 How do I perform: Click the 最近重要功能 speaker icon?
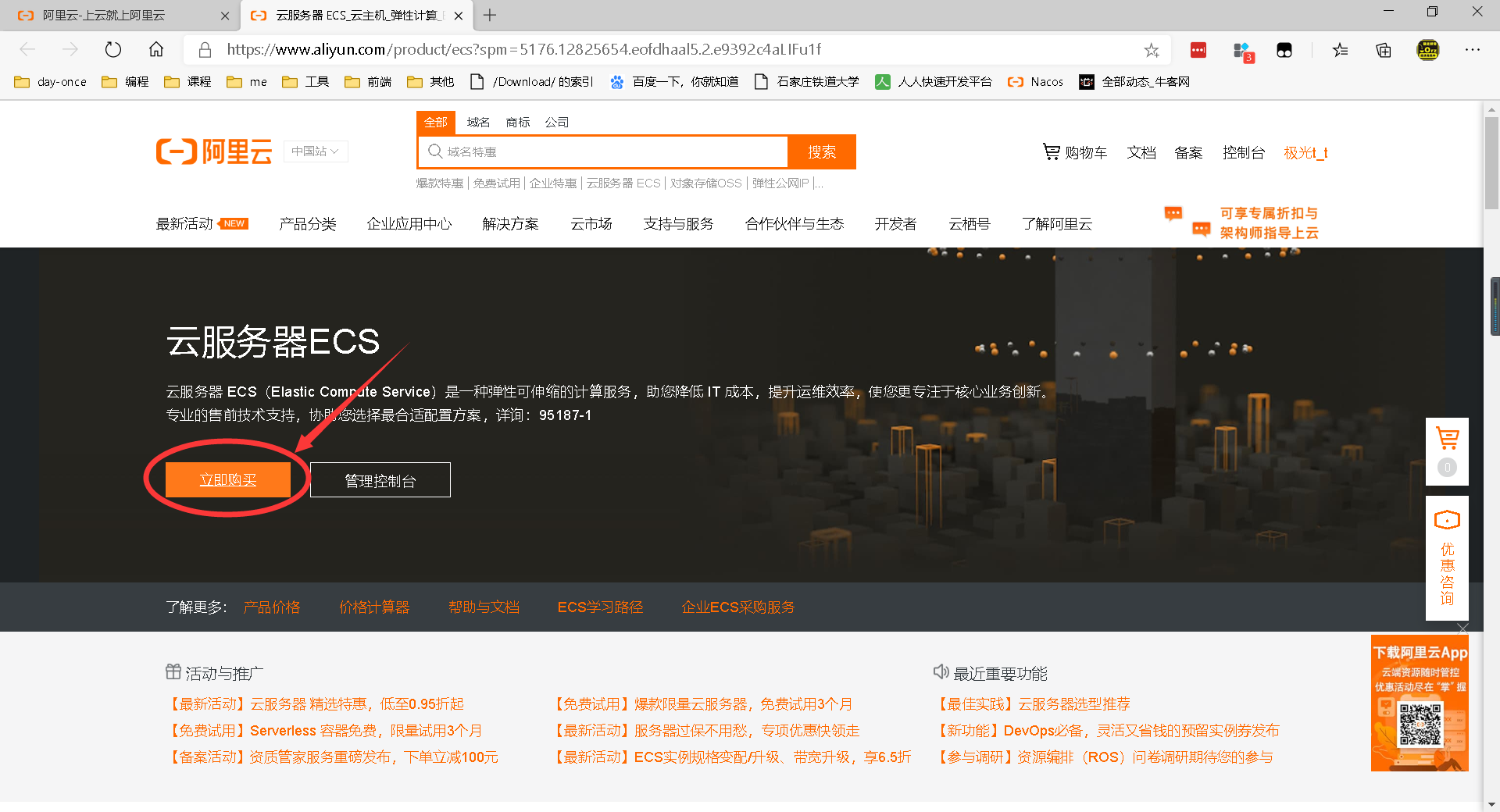941,671
